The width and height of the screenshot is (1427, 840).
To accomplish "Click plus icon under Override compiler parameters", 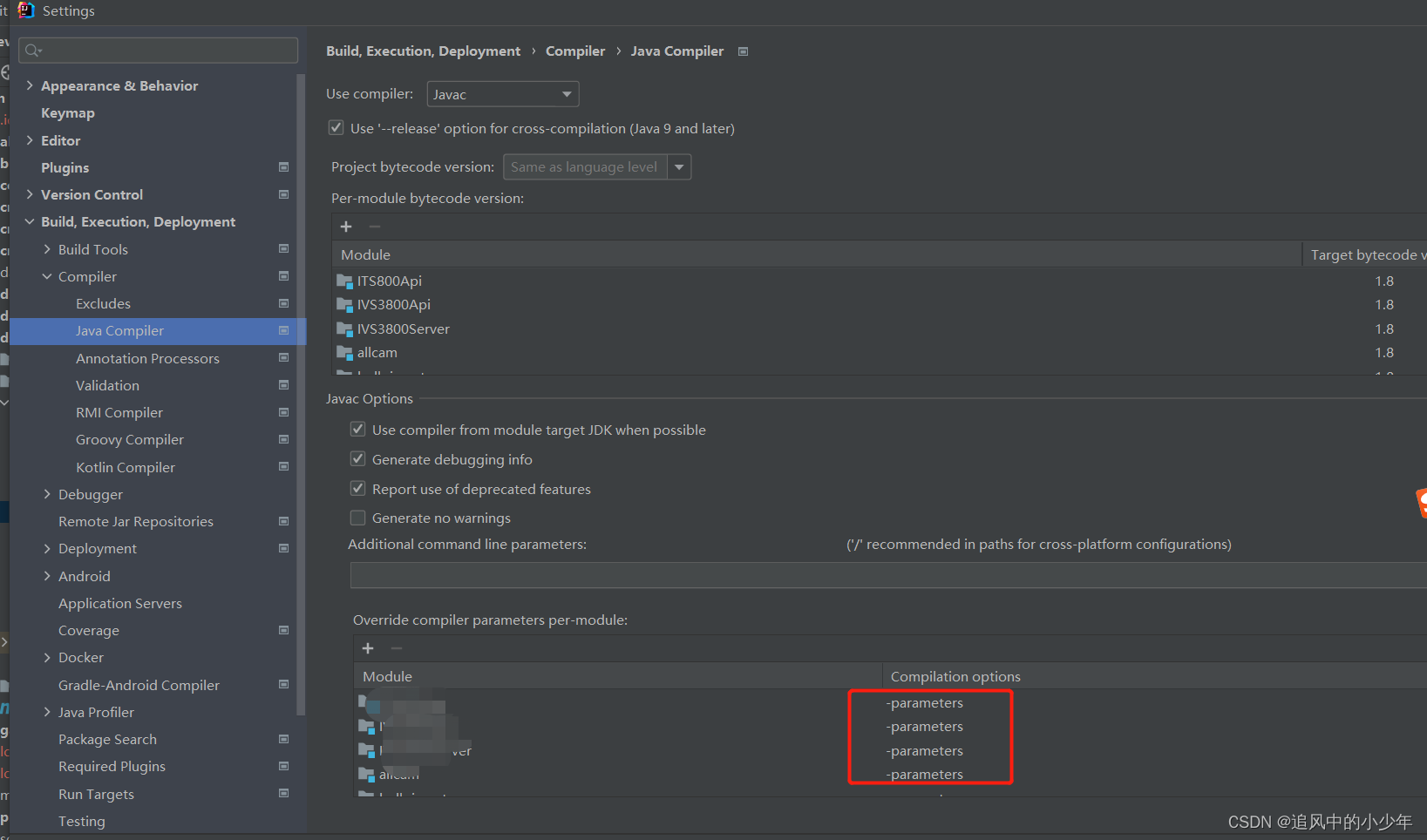I will coord(368,648).
